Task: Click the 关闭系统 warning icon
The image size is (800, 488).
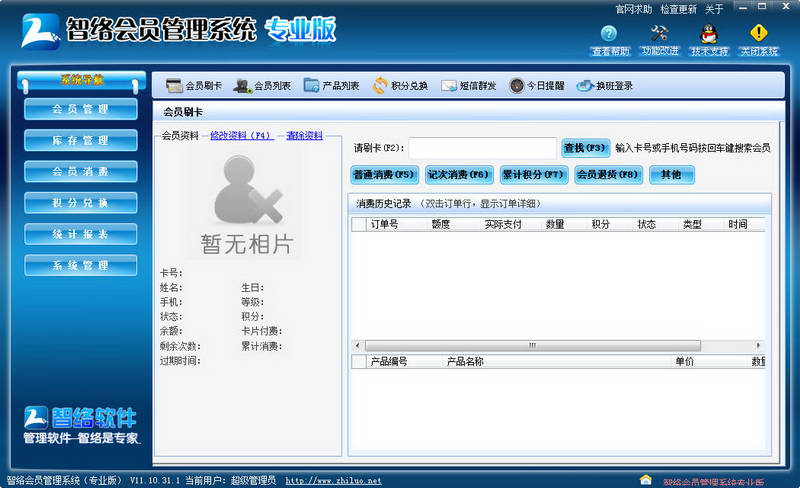Action: click(x=758, y=34)
